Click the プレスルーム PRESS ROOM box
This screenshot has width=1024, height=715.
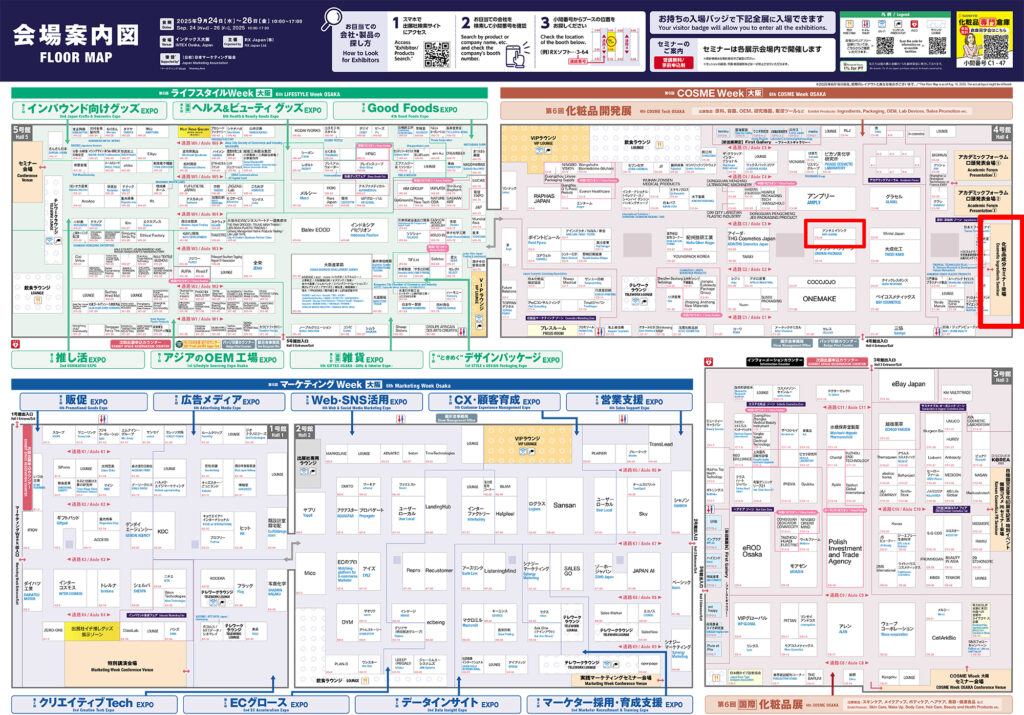coord(553,330)
